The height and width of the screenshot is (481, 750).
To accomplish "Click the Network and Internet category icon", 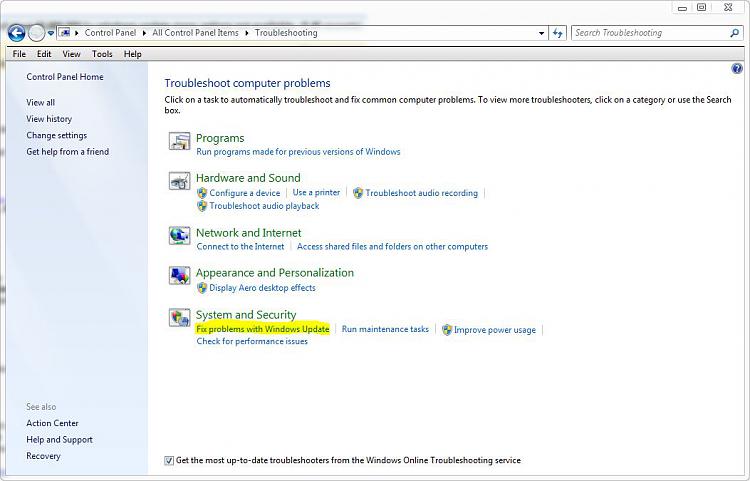I will pyautogui.click(x=179, y=236).
